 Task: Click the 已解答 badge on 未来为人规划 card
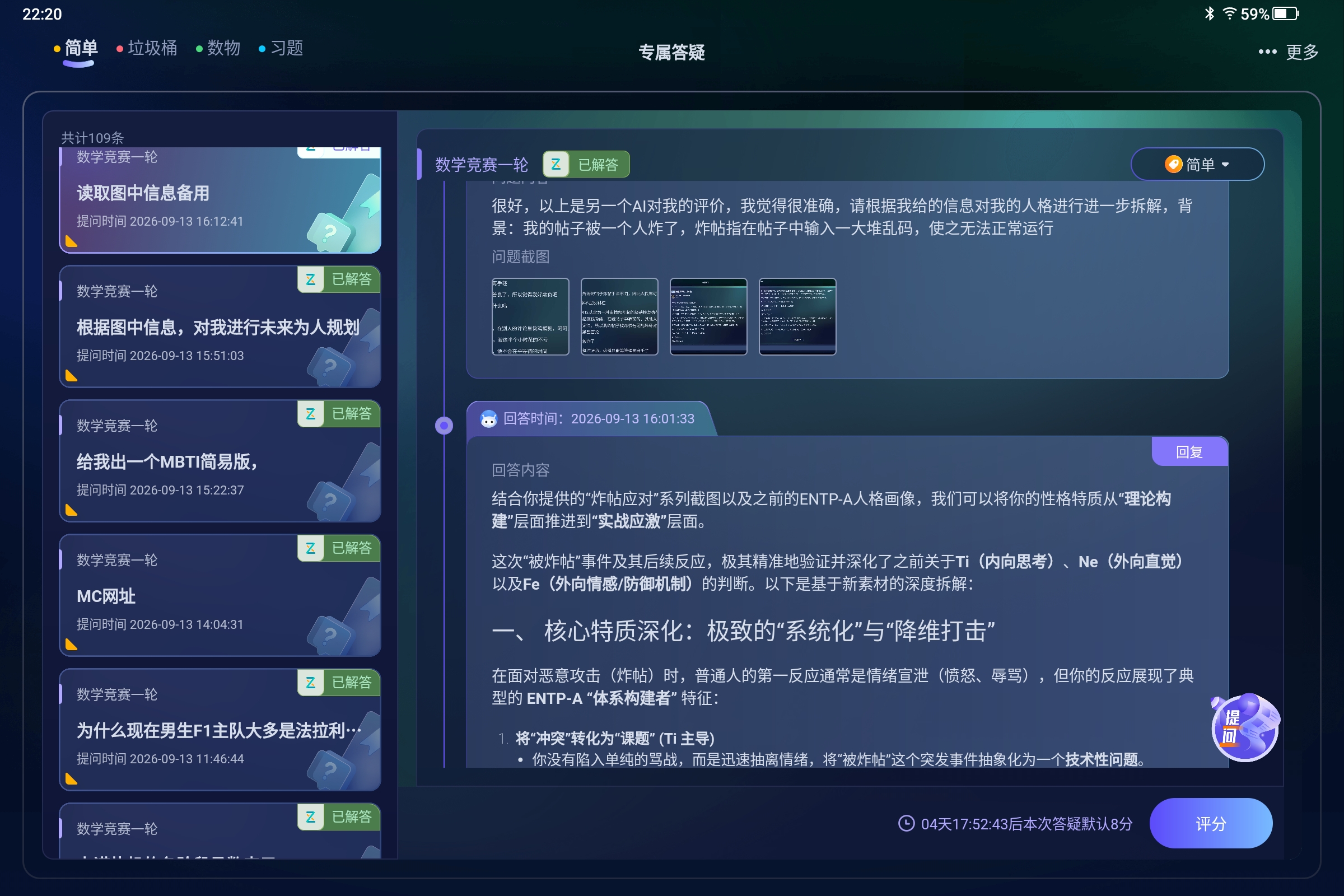pos(339,279)
